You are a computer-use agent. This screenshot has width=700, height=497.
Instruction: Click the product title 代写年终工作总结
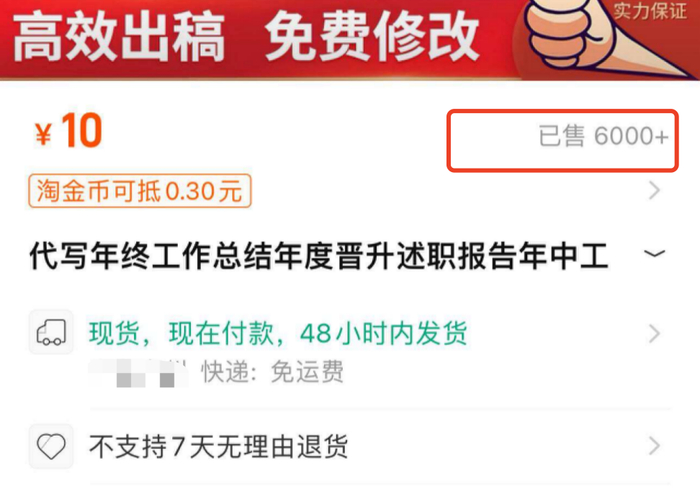[319, 256]
